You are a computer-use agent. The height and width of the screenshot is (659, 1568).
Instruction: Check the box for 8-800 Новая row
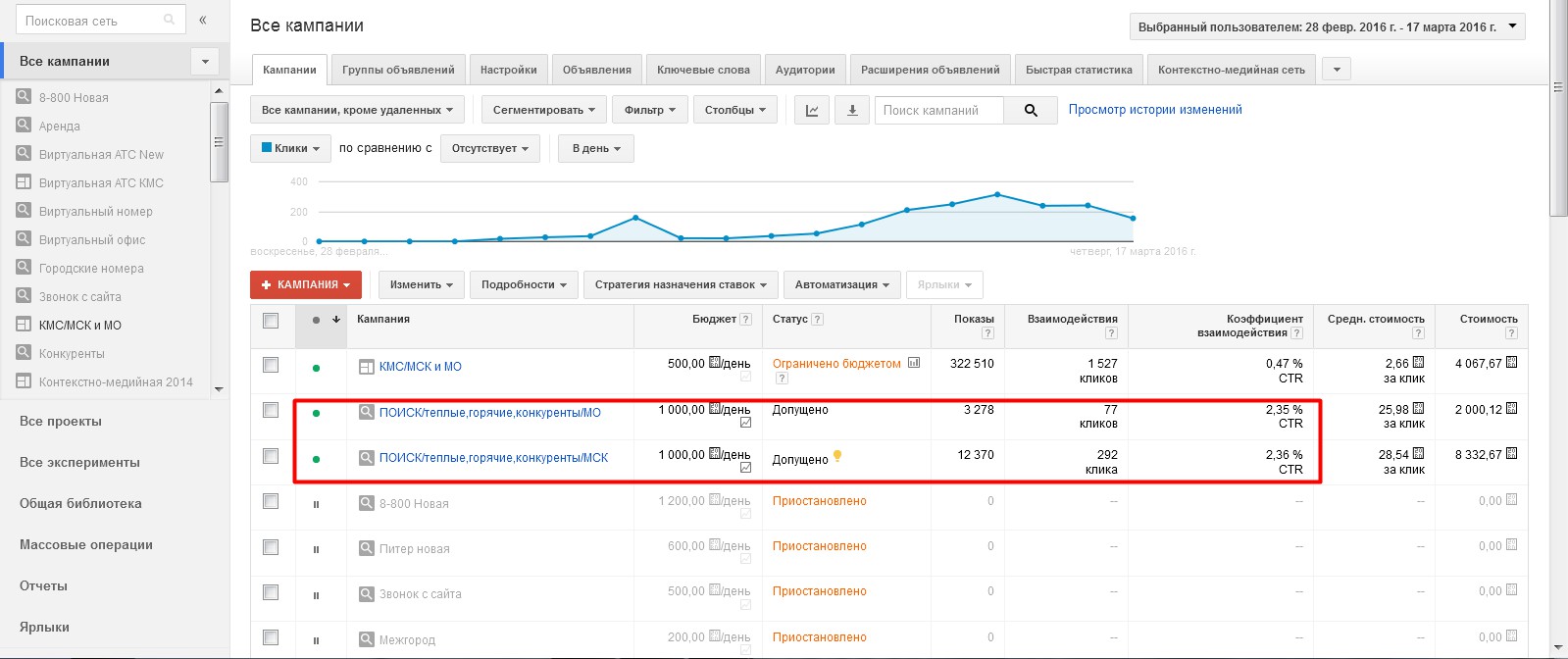(x=271, y=501)
